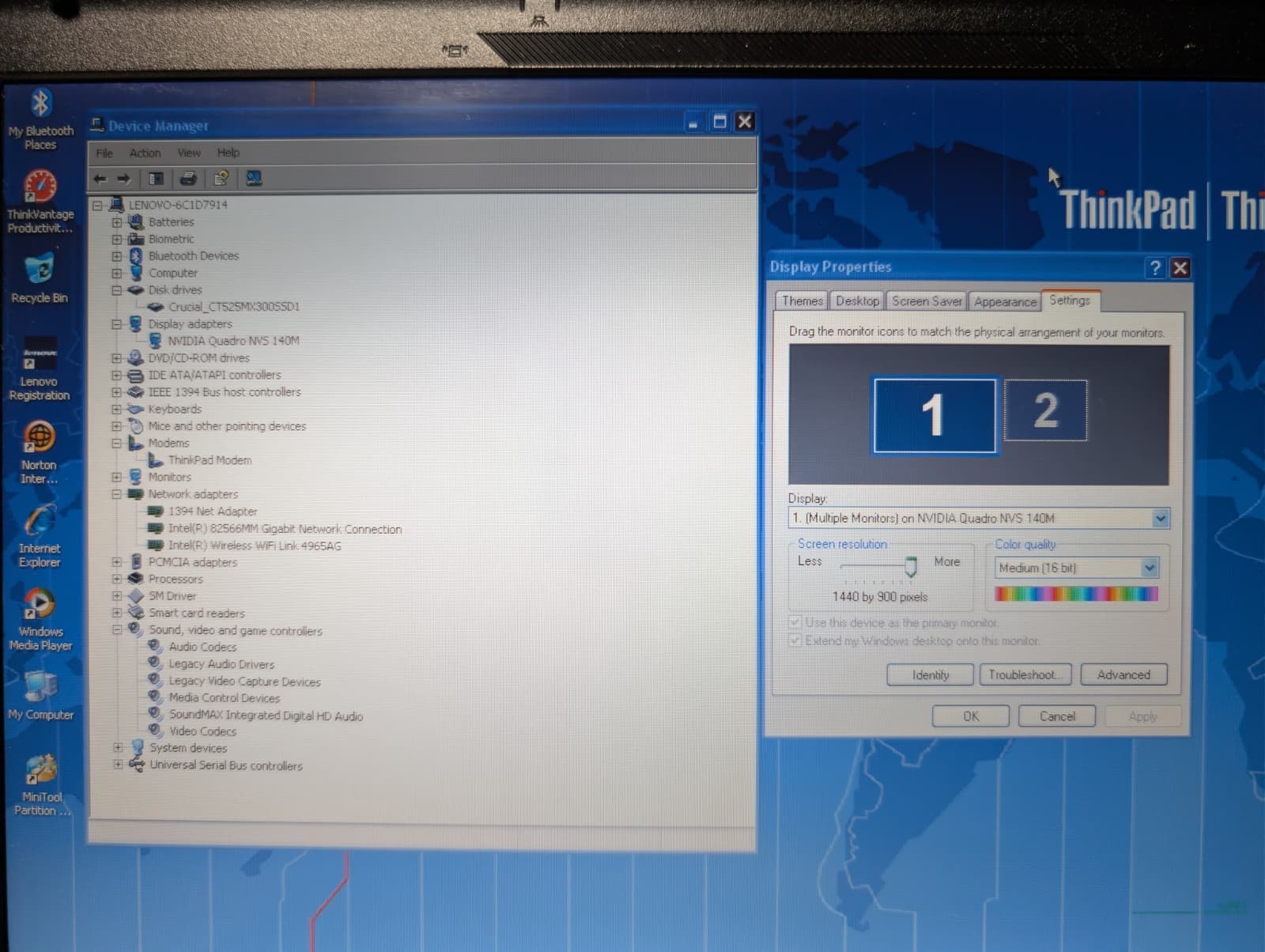Select Intel(R) Wireless WiFi Link 4965AG
The image size is (1265, 952).
click(x=255, y=546)
